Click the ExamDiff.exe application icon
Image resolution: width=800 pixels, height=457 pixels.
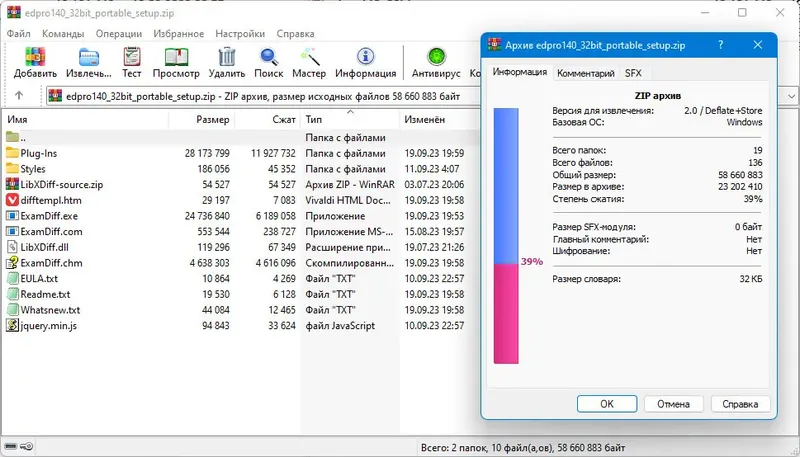point(12,216)
